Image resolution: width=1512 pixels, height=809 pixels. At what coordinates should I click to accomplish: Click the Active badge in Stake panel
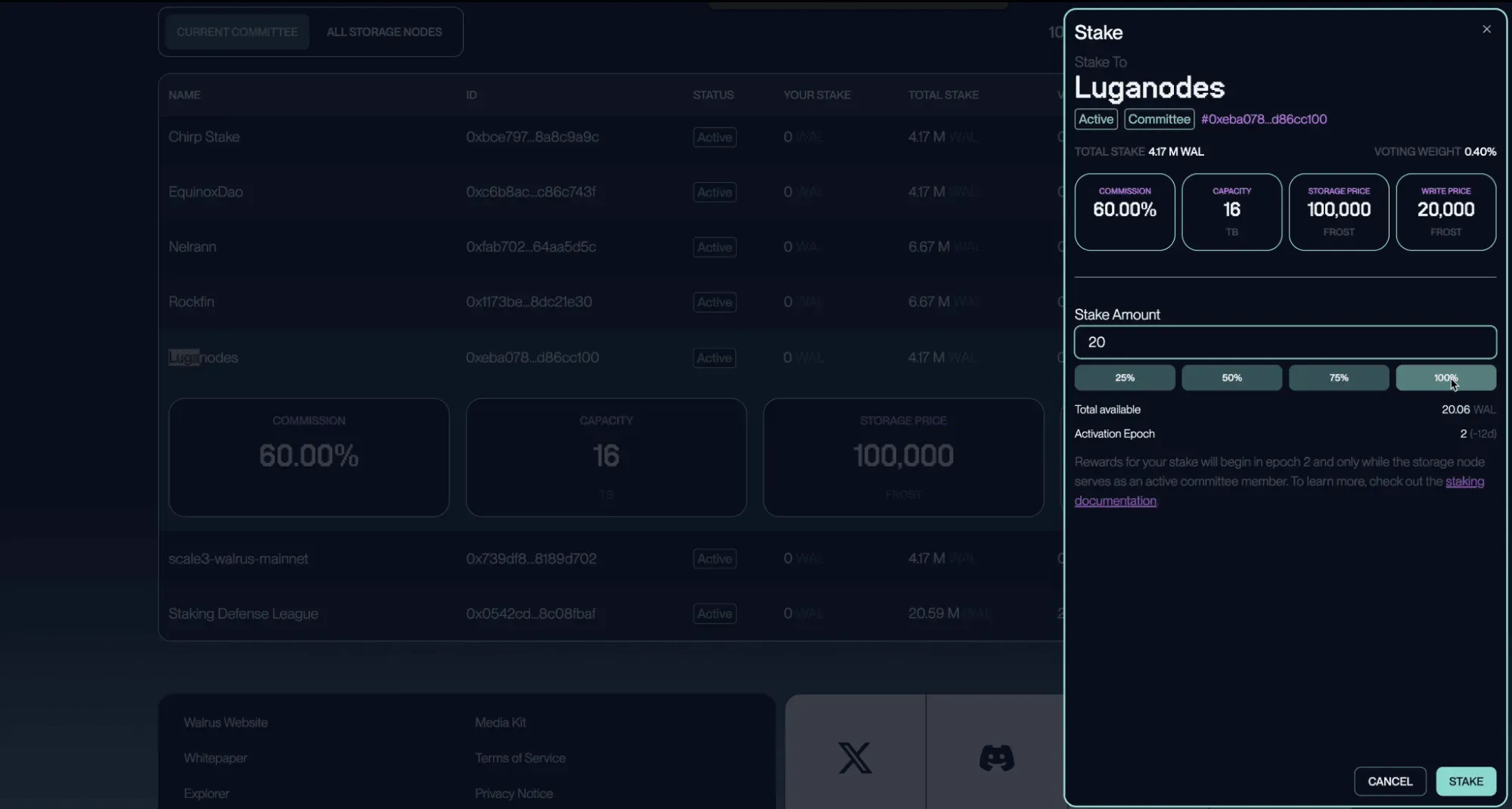pos(1096,119)
